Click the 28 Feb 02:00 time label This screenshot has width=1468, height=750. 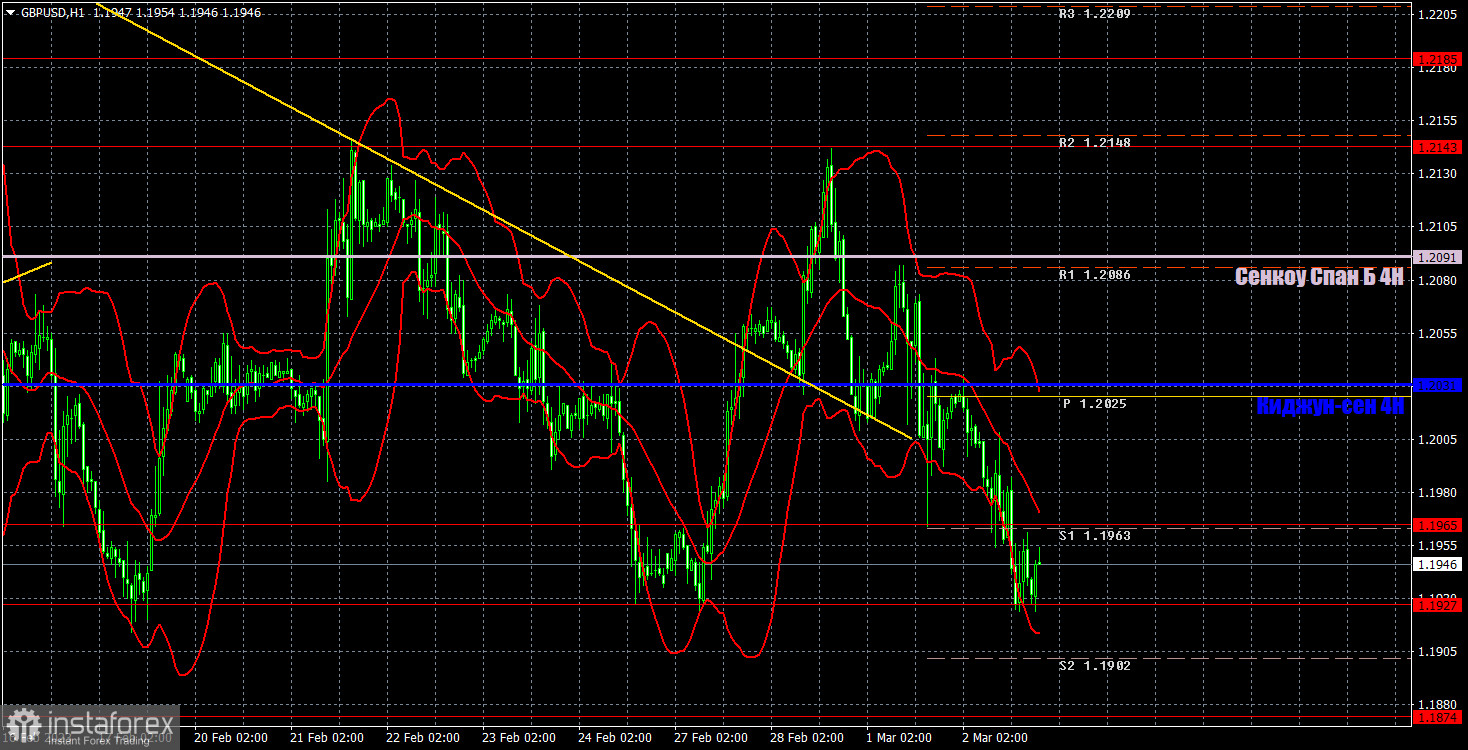click(x=808, y=738)
